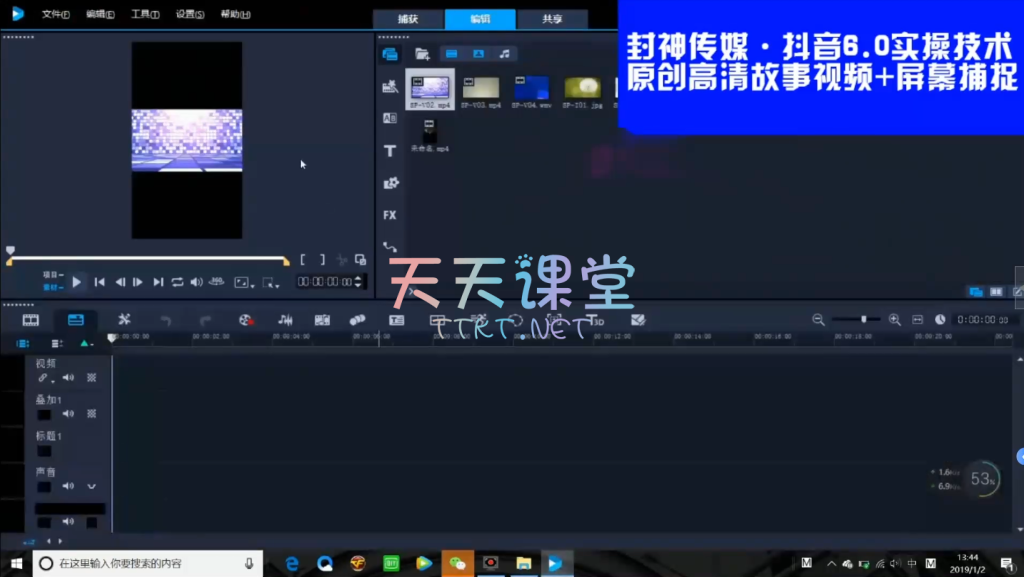Open the FX filter library
Image resolution: width=1024 pixels, height=577 pixels.
(390, 215)
